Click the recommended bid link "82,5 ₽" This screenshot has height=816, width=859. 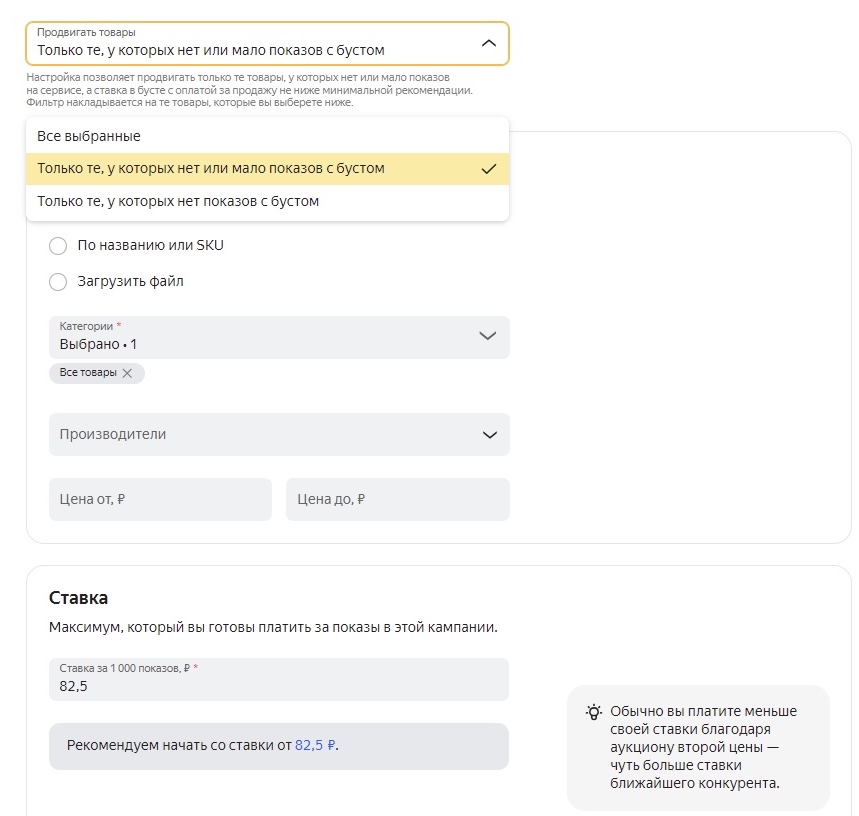pos(315,746)
